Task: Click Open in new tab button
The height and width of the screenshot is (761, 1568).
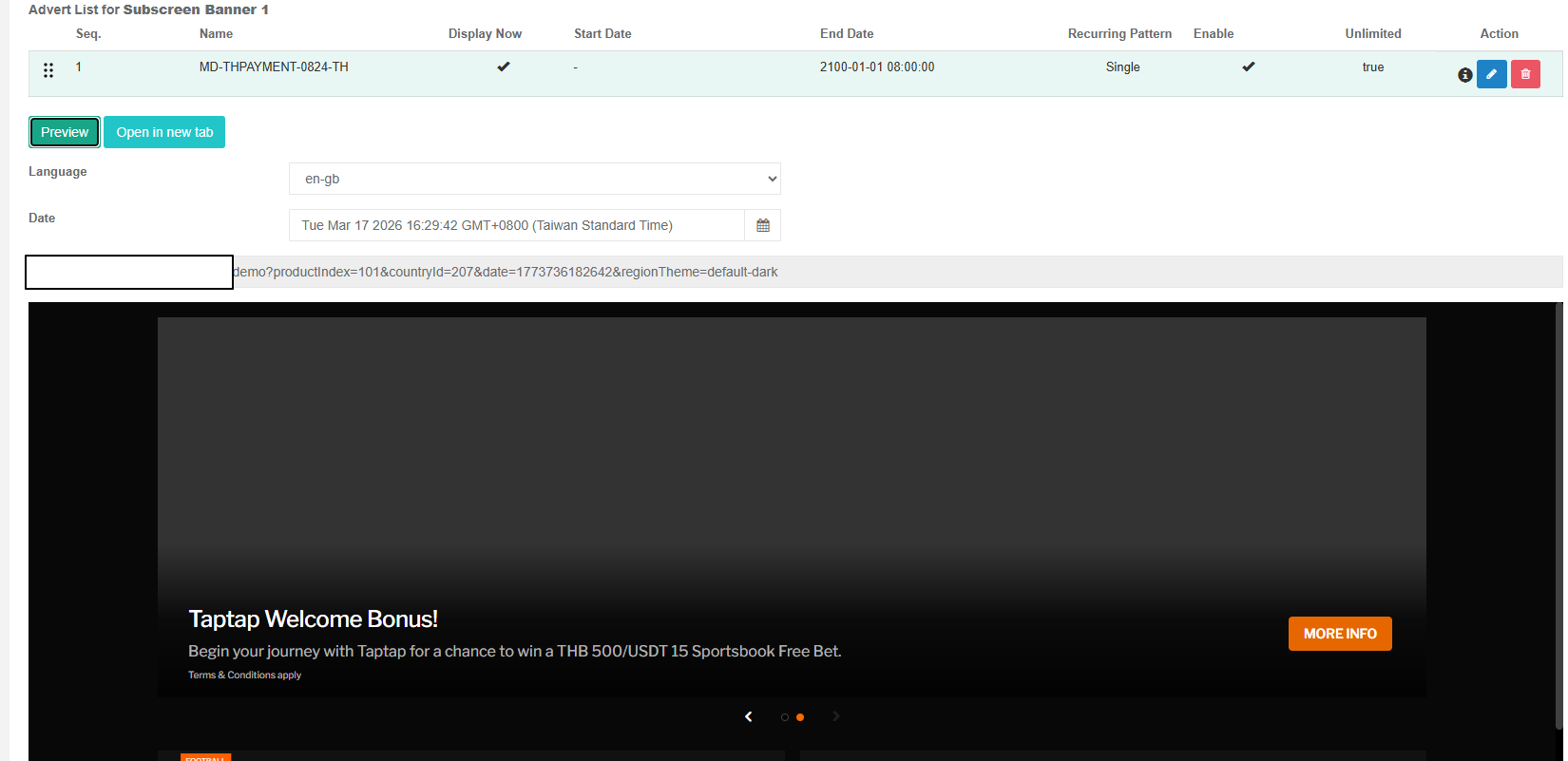Action: pyautogui.click(x=164, y=132)
